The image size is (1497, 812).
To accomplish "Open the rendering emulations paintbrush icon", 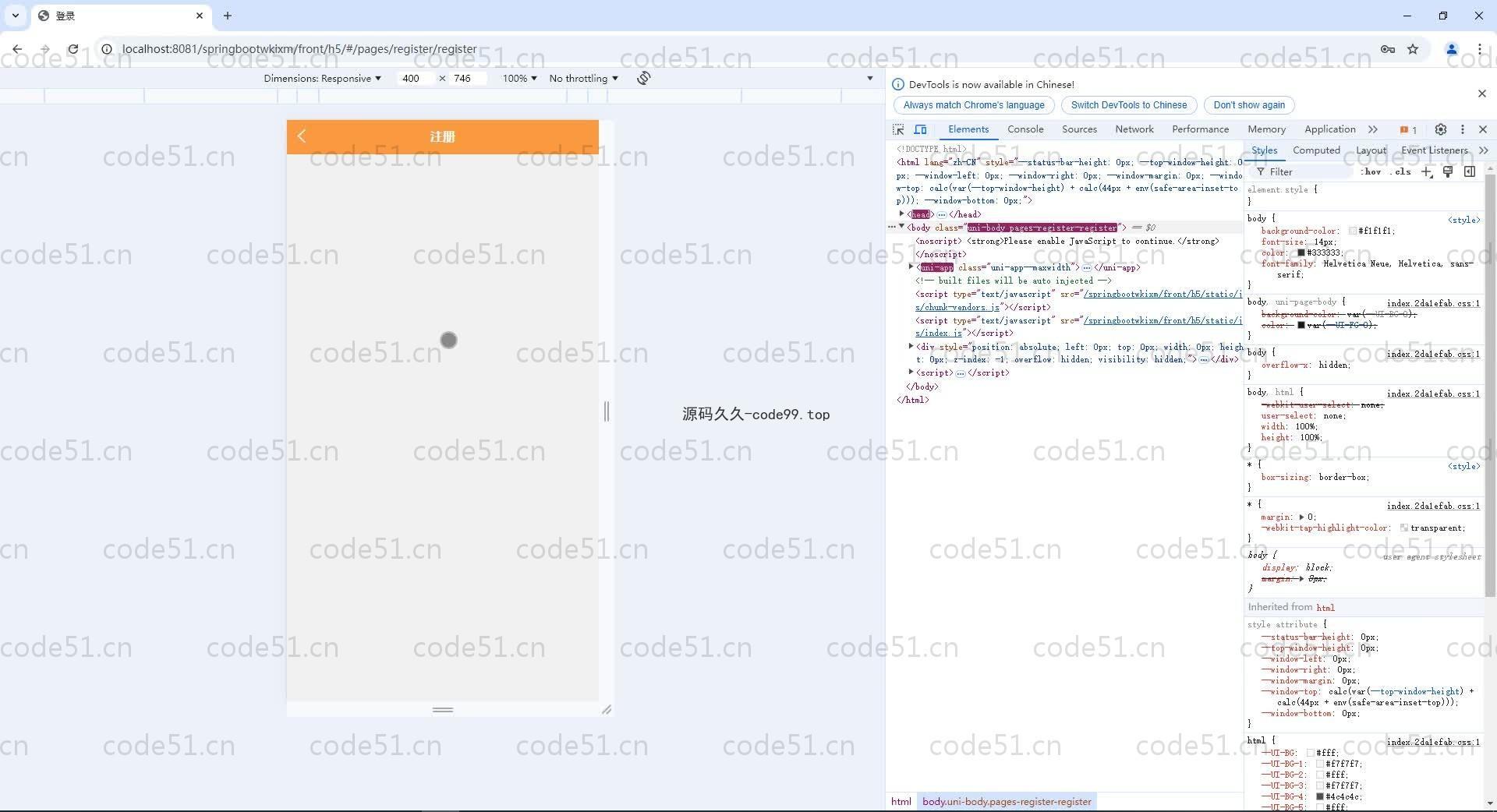I will tap(1448, 171).
